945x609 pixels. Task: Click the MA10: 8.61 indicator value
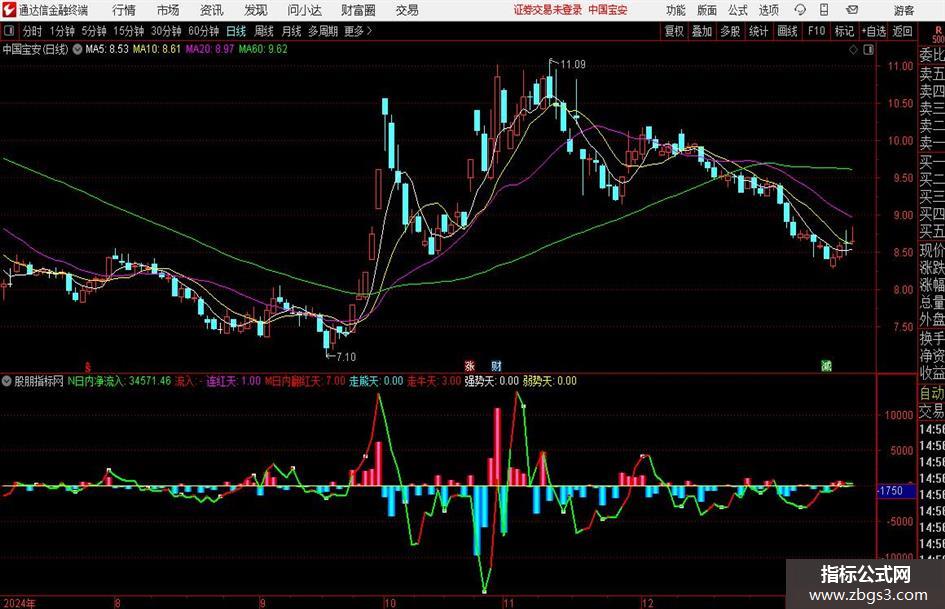coord(157,49)
